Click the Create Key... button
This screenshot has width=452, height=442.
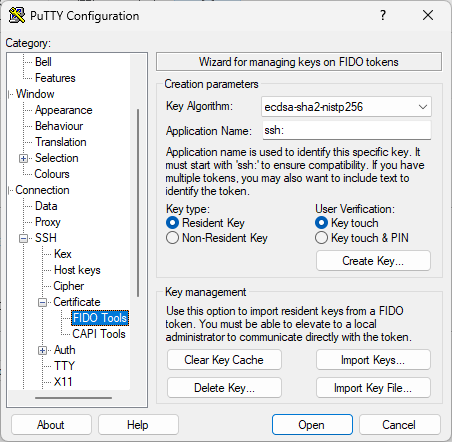pos(373,261)
